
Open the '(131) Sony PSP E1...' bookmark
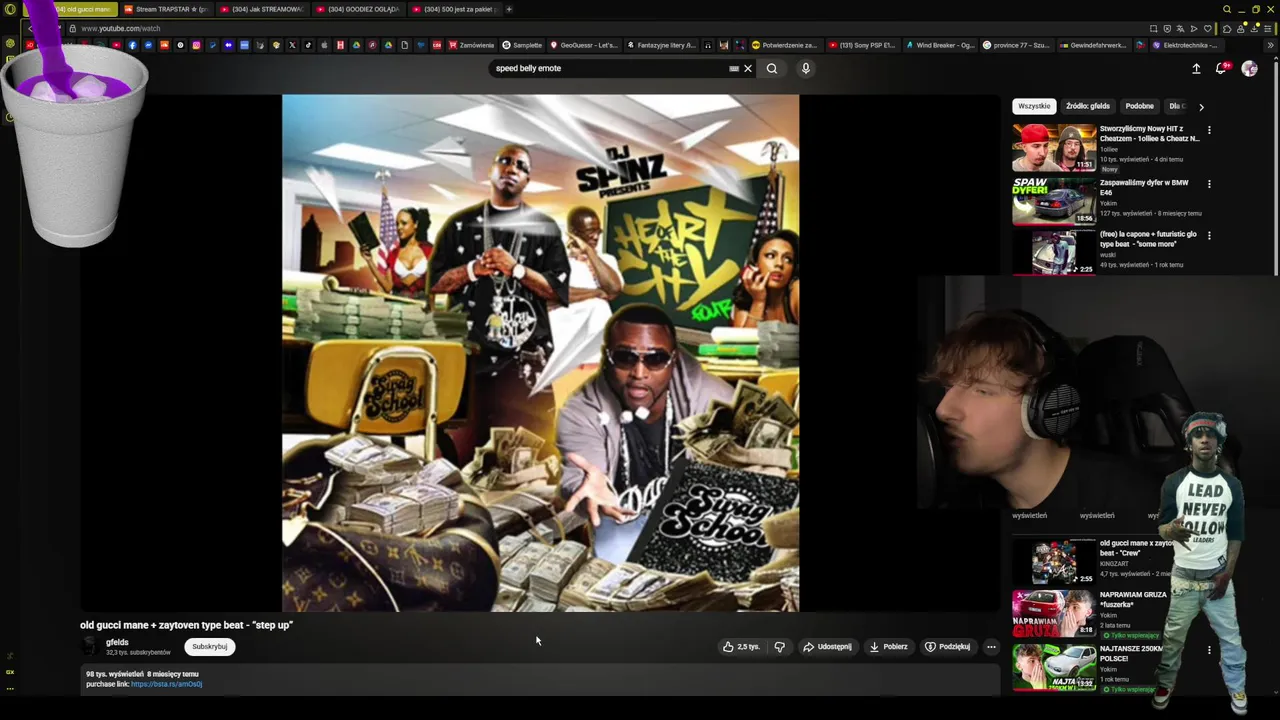tap(862, 45)
